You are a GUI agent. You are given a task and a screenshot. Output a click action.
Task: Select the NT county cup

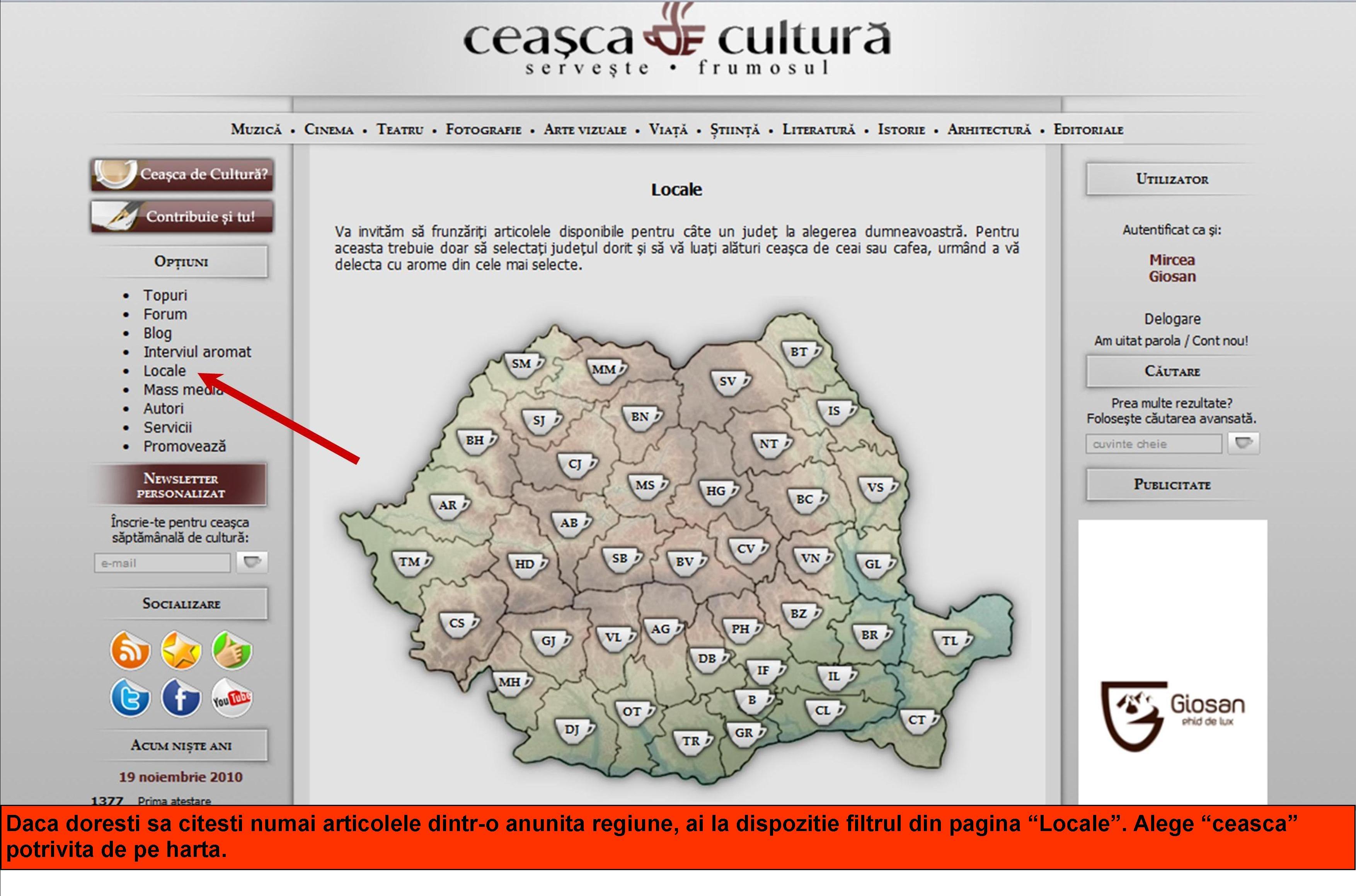[x=772, y=446]
